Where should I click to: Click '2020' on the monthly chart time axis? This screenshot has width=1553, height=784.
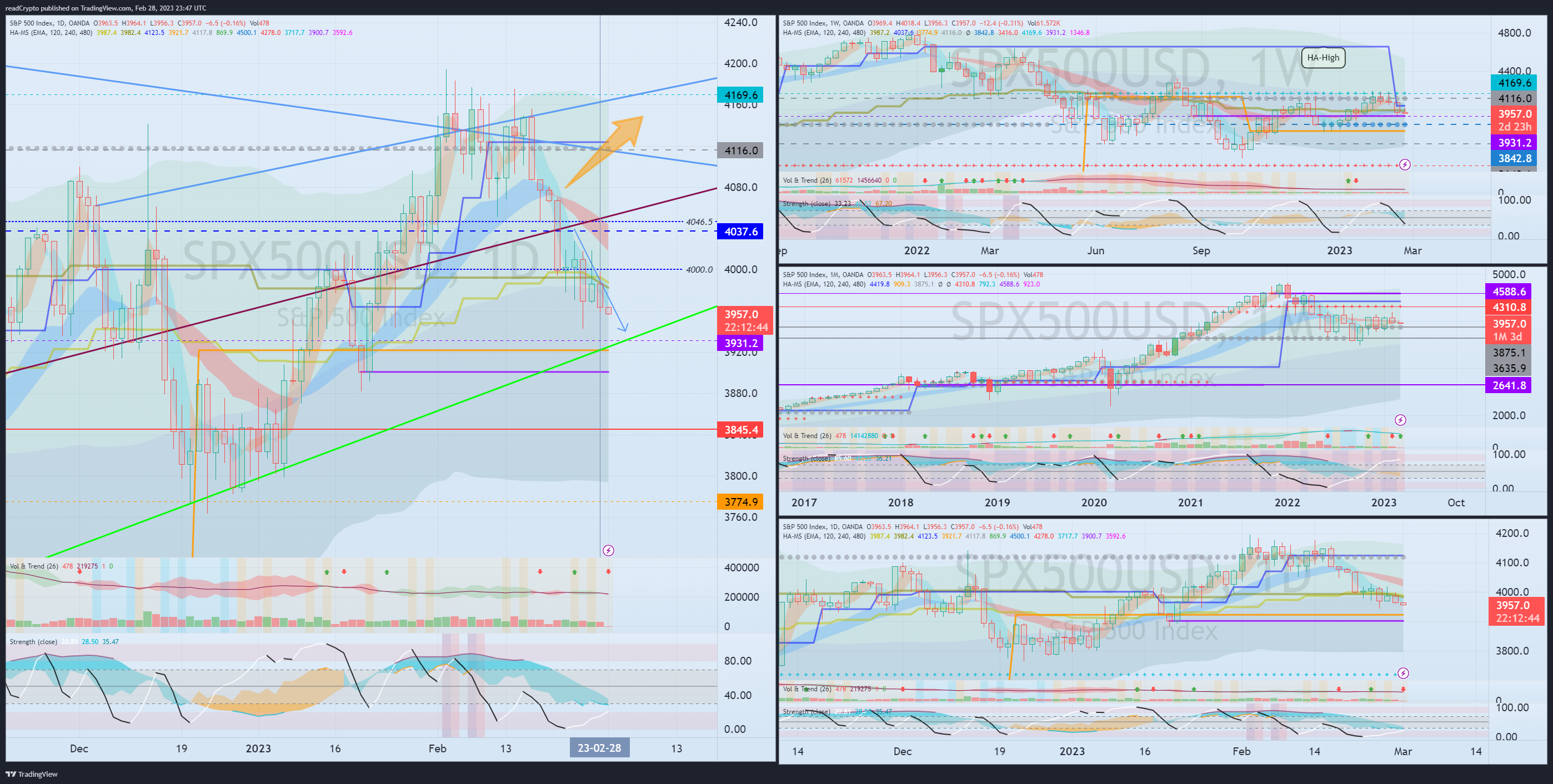[x=1094, y=502]
